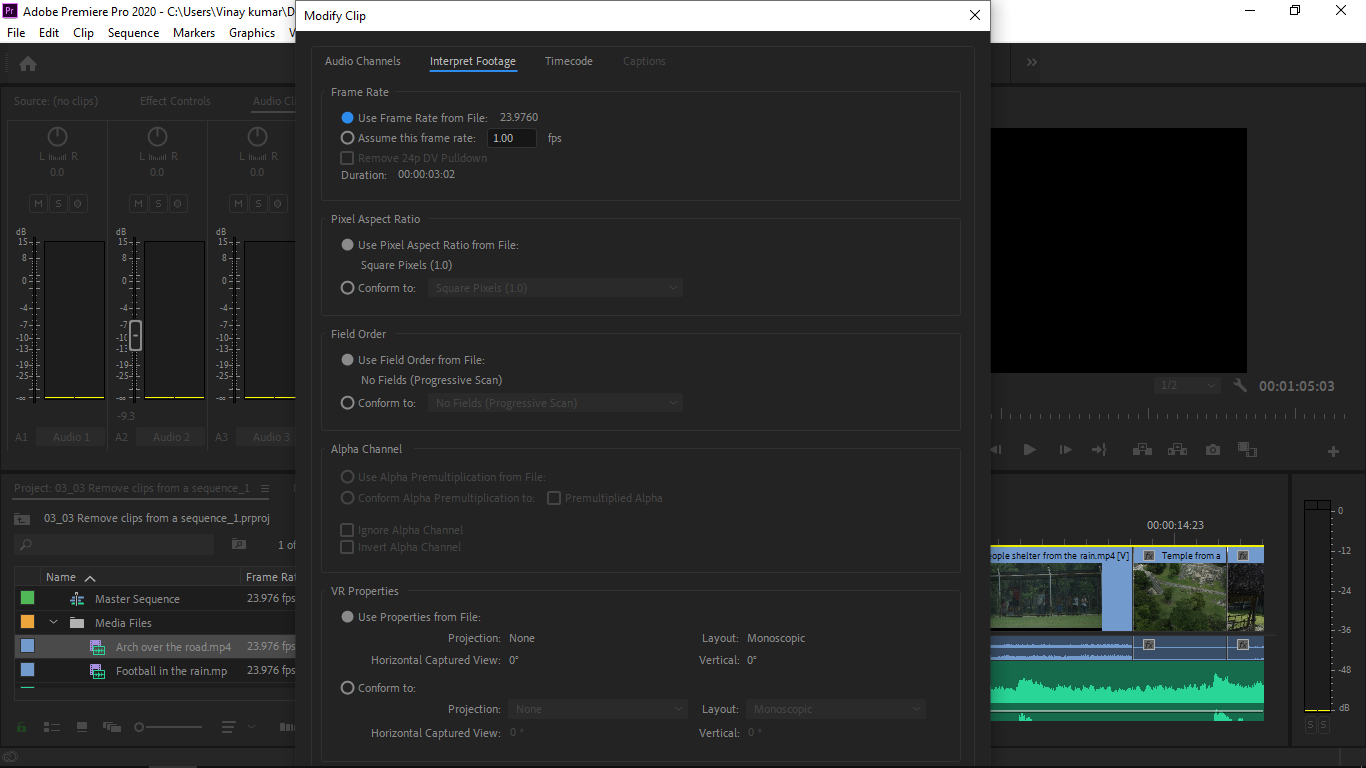The image size is (1366, 768).
Task: Open the Button Editor with the plus icon
Action: tap(1334, 449)
